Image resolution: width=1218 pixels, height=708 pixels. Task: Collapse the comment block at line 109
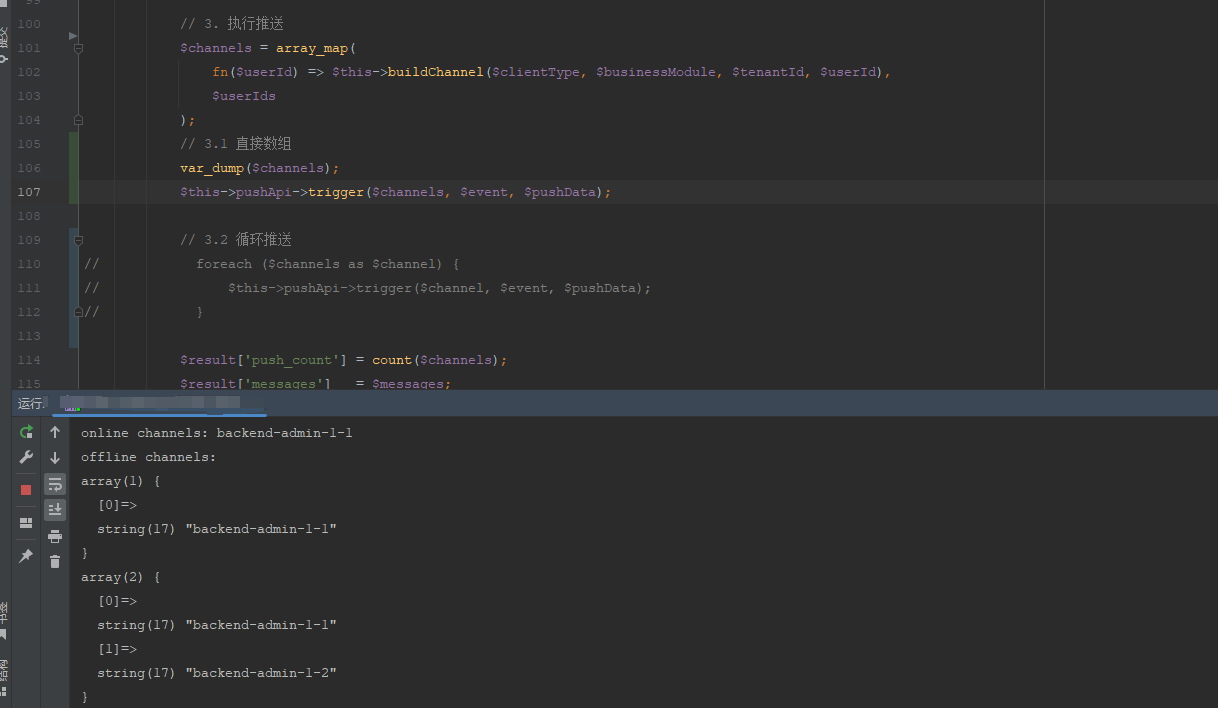point(78,240)
